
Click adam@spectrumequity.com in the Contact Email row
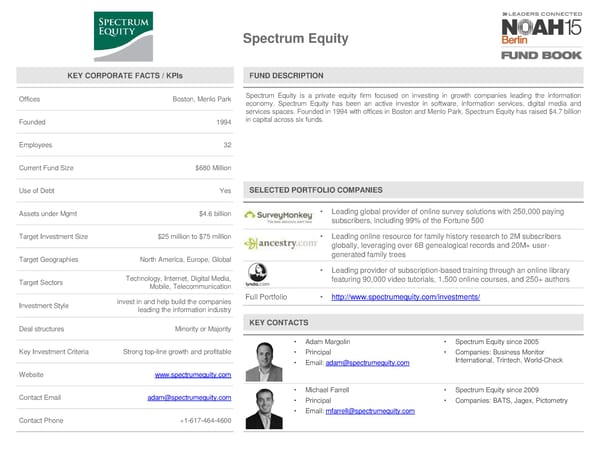[x=189, y=398]
